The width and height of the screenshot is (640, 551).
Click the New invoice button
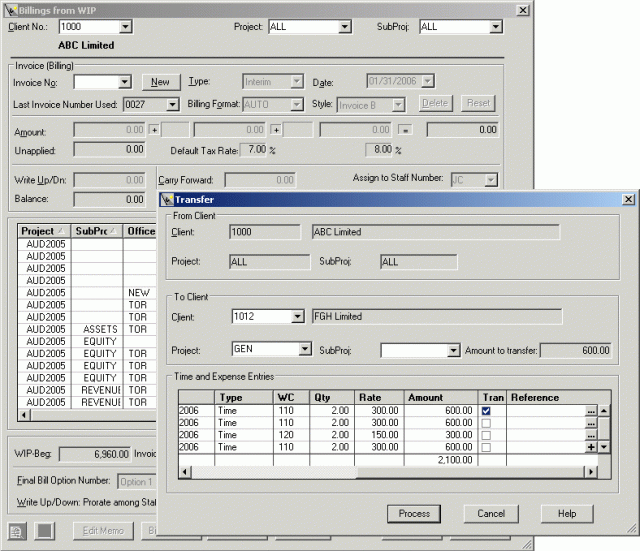tap(160, 81)
